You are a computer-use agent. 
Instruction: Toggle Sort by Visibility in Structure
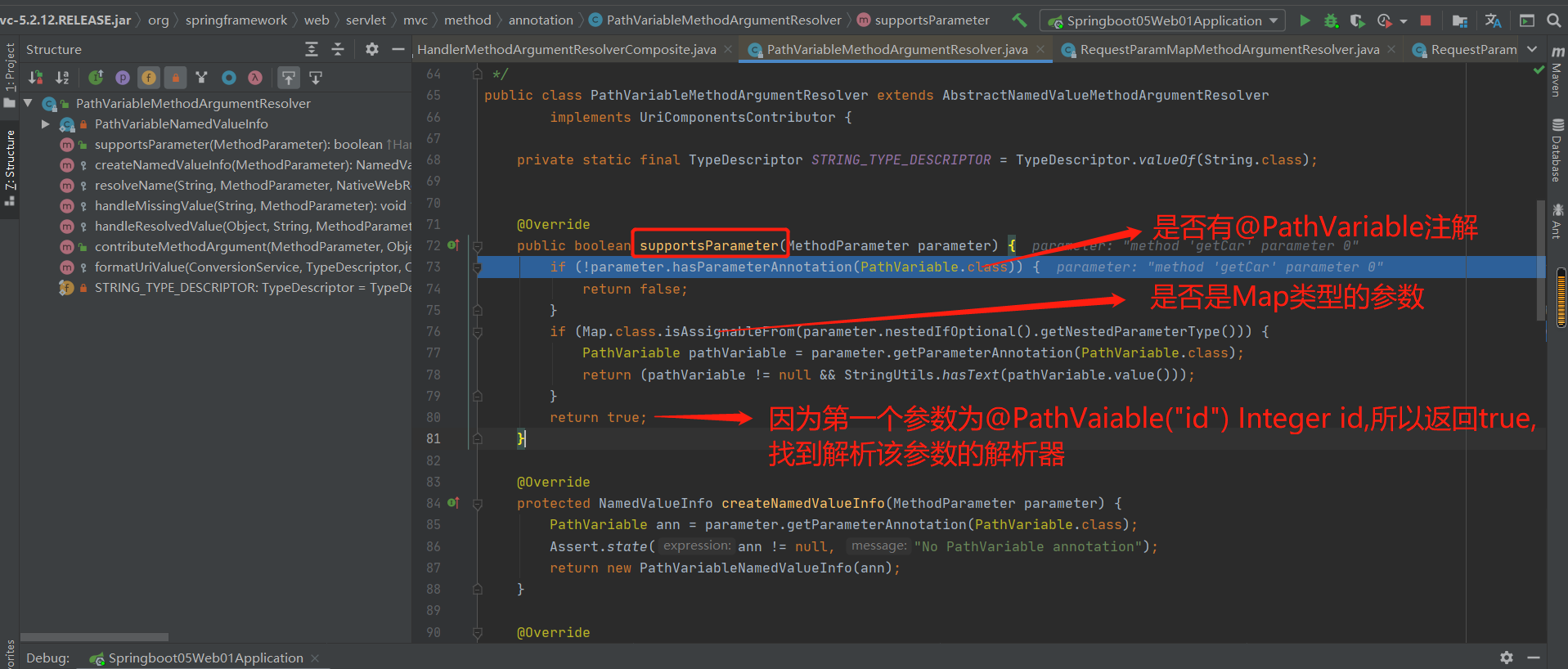tap(36, 78)
